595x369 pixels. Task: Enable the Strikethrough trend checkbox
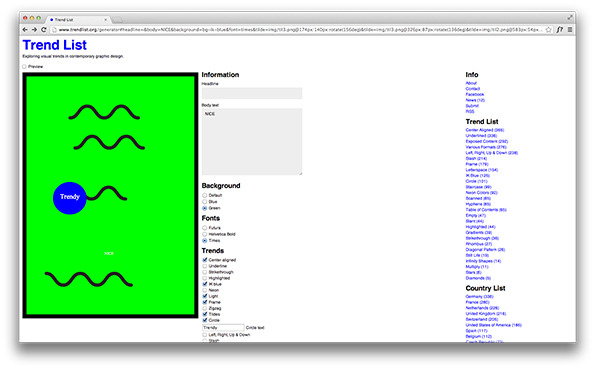pos(205,272)
